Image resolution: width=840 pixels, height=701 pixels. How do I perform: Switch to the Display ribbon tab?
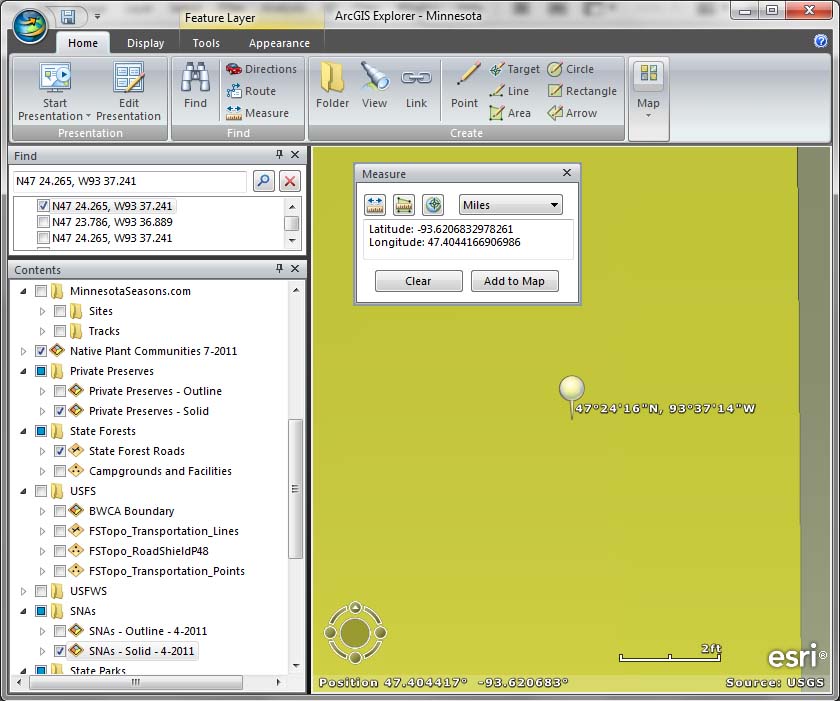coord(145,43)
